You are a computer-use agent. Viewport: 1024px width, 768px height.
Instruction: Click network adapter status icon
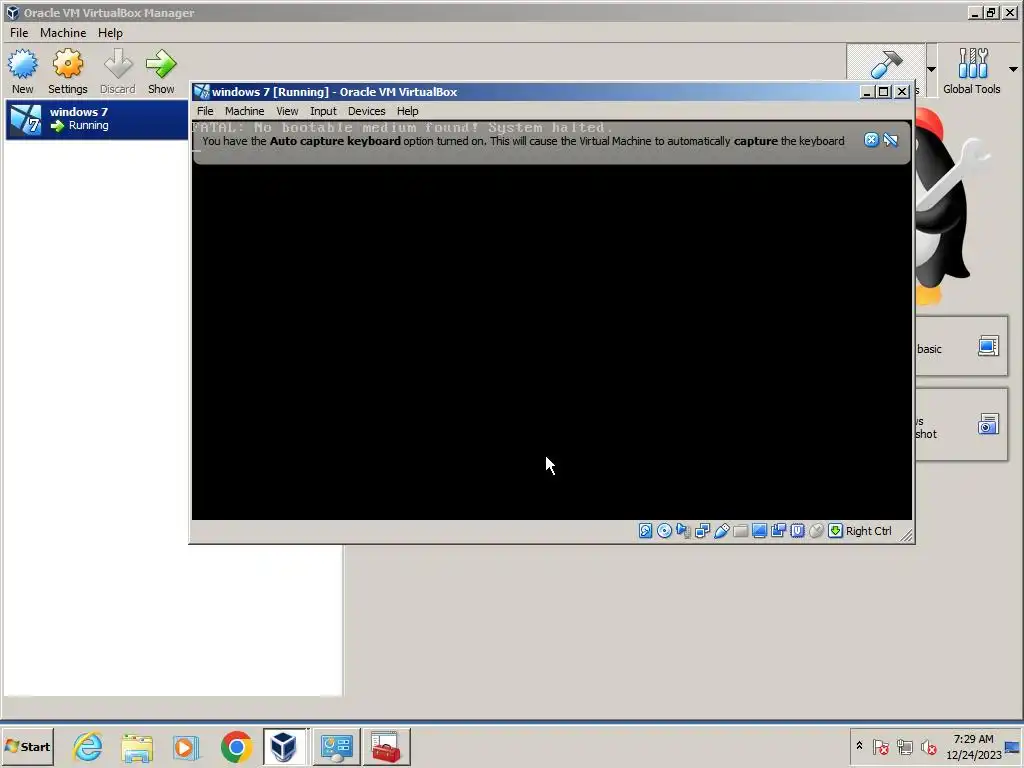pyautogui.click(x=702, y=531)
